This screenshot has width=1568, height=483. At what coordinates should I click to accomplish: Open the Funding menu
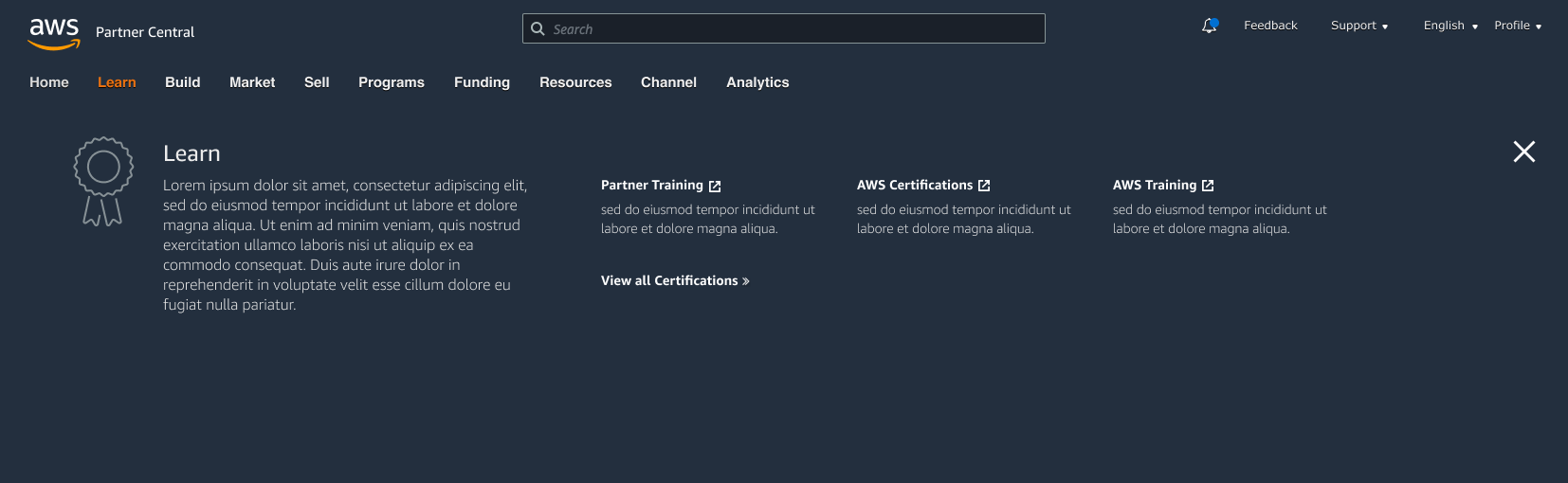click(x=482, y=82)
